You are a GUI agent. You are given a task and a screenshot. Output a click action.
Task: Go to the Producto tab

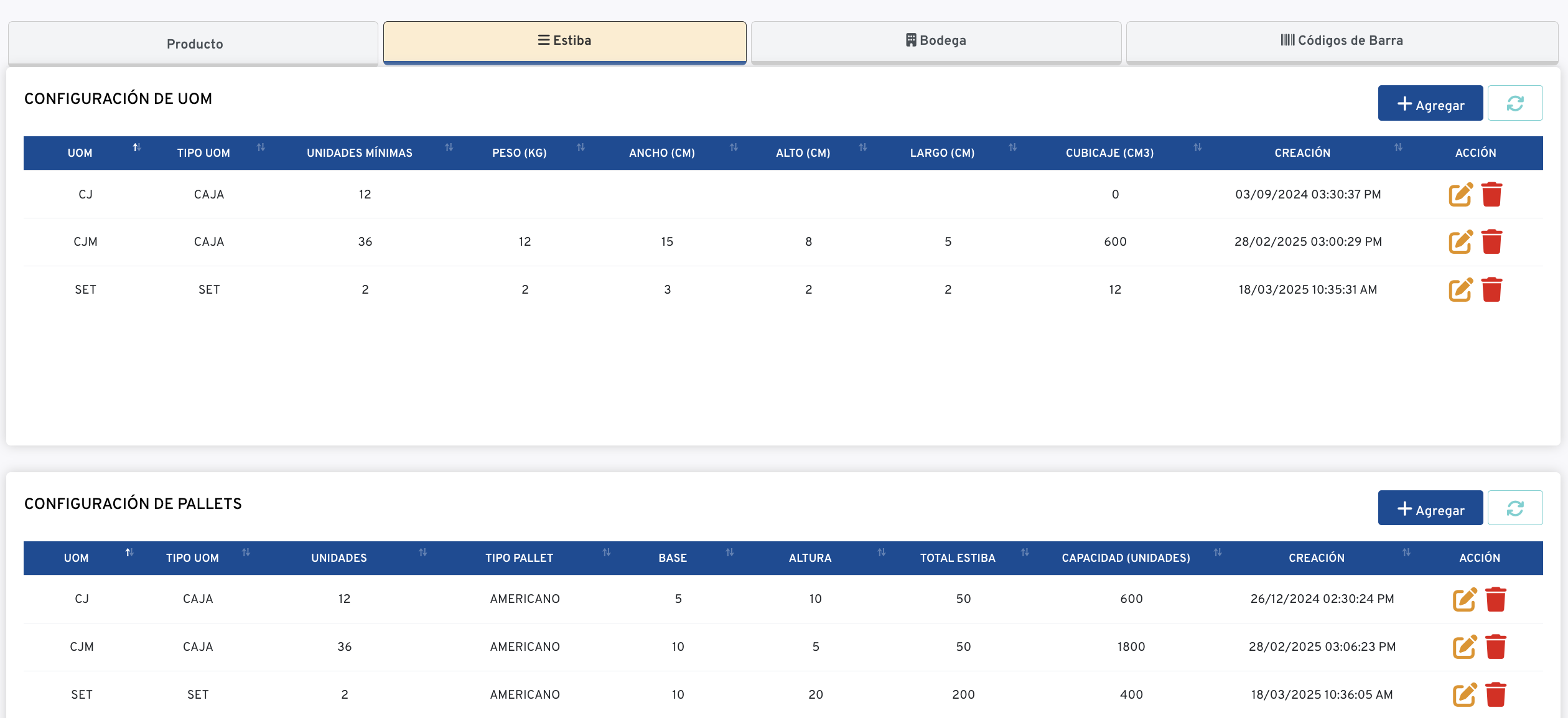(x=194, y=44)
